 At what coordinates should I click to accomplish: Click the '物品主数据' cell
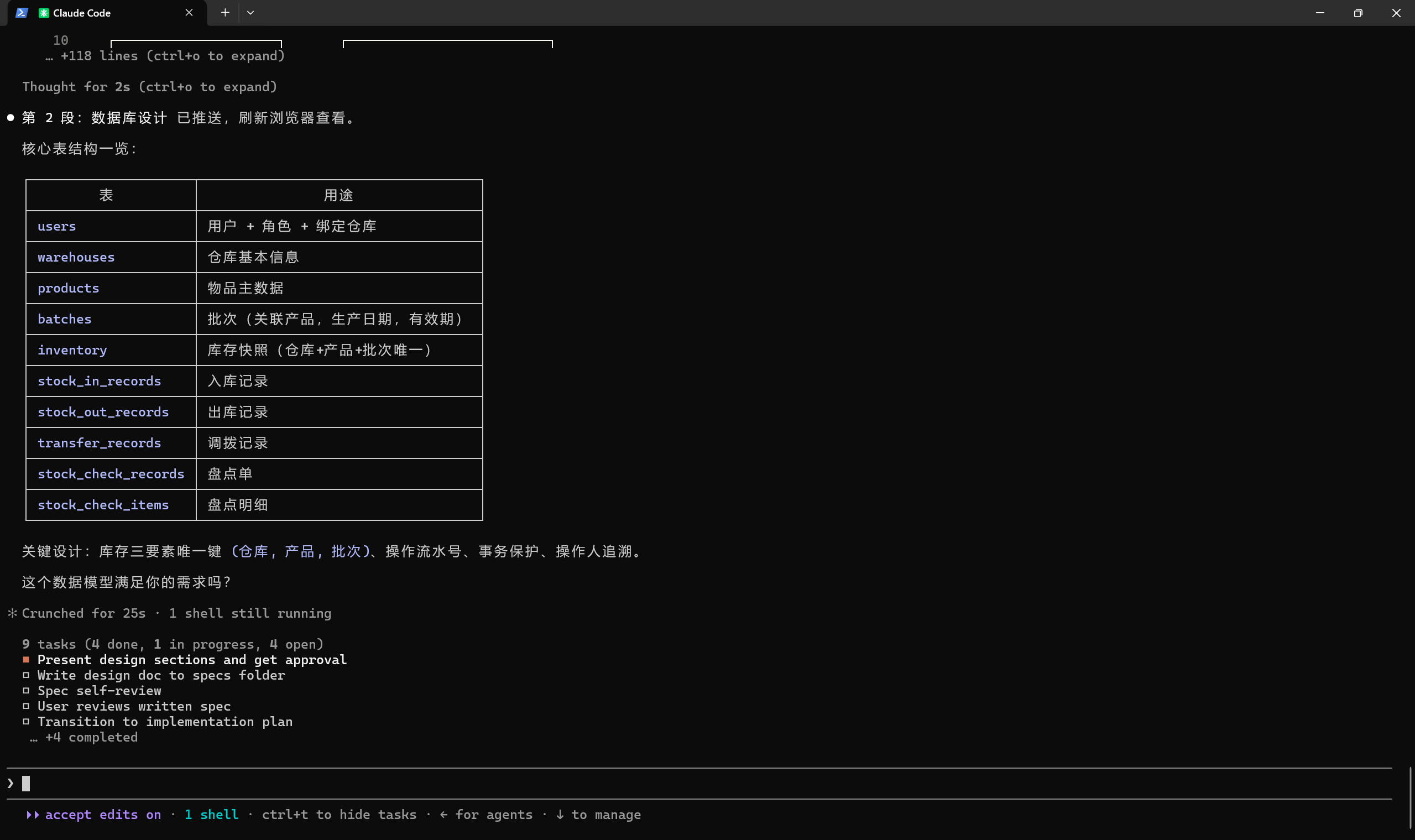(x=339, y=288)
